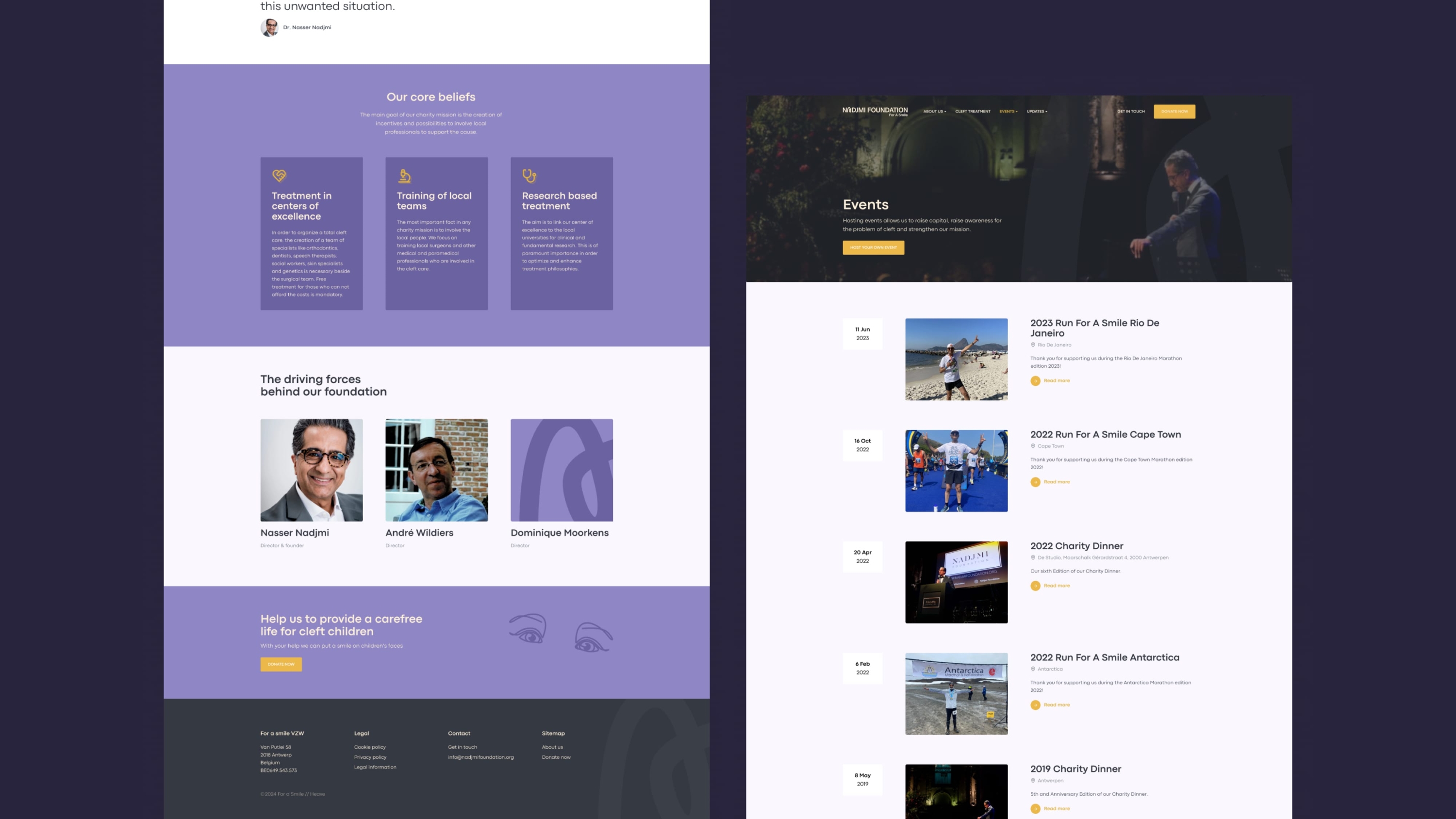Click André Wildiers' portrait photo
The height and width of the screenshot is (819, 1456).
click(x=436, y=470)
